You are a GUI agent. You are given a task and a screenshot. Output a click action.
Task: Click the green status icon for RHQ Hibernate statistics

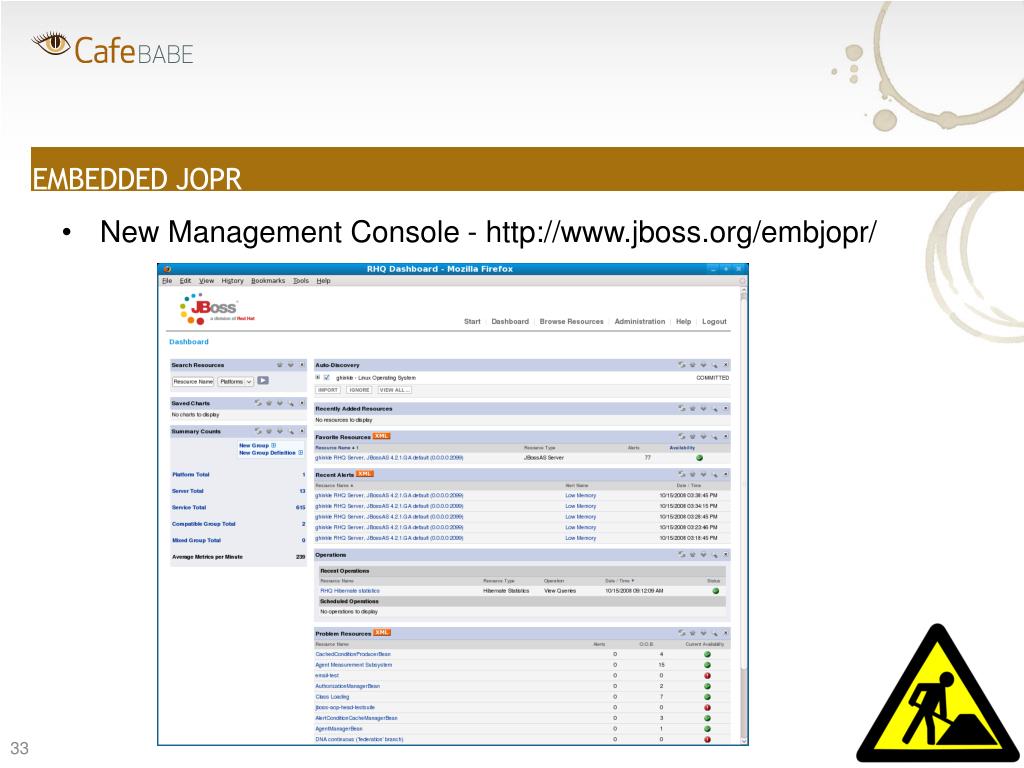[x=715, y=591]
